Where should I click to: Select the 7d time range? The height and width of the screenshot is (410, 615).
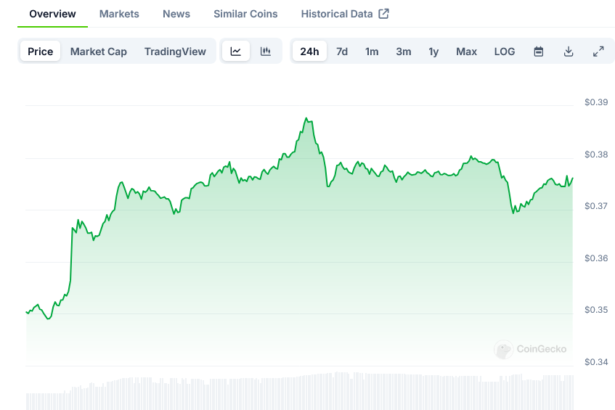point(342,51)
